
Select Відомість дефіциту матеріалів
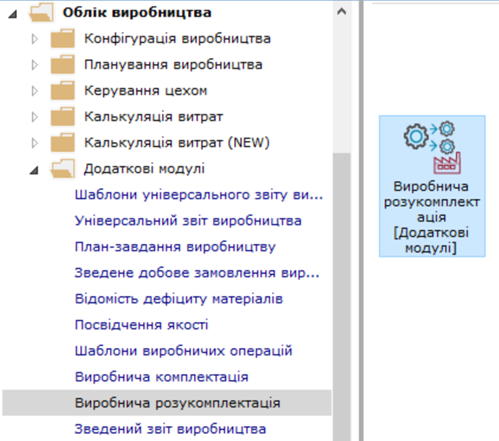[179, 299]
